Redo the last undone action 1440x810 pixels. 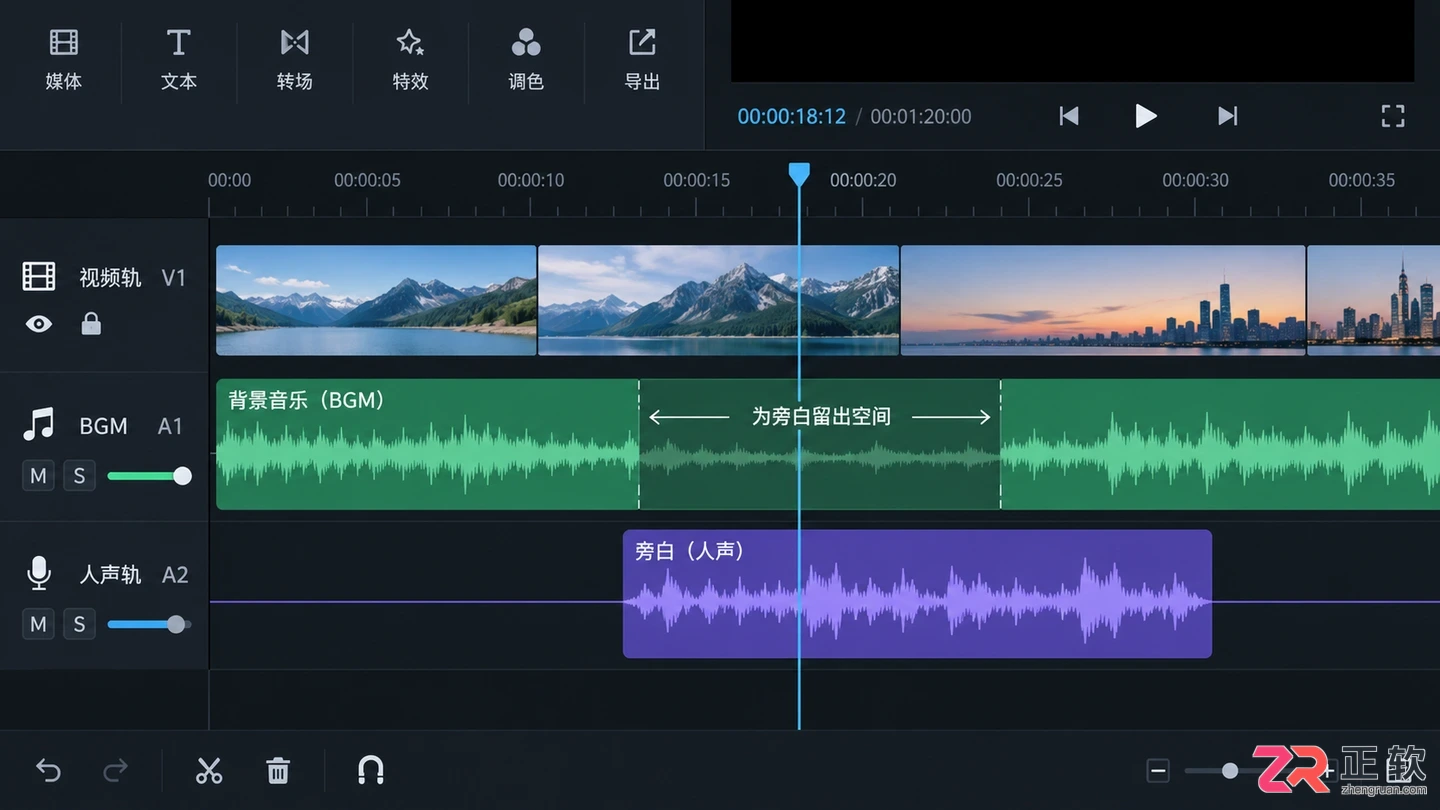116,770
